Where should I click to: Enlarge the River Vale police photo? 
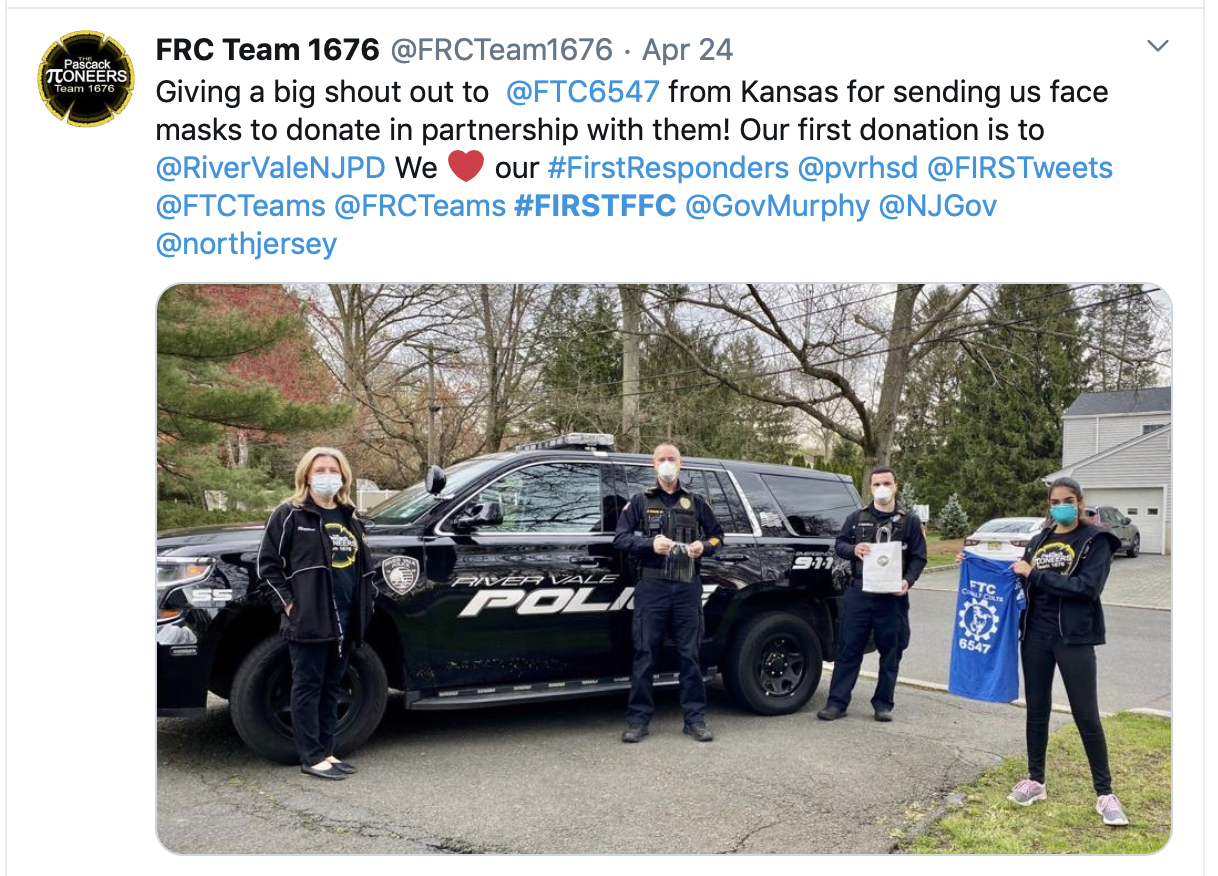(x=664, y=569)
